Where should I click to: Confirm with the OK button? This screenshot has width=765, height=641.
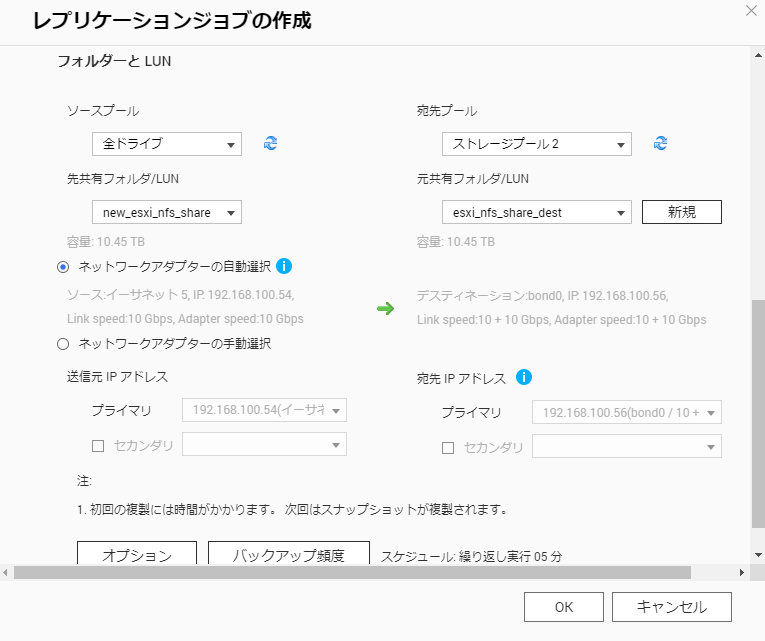coord(564,607)
